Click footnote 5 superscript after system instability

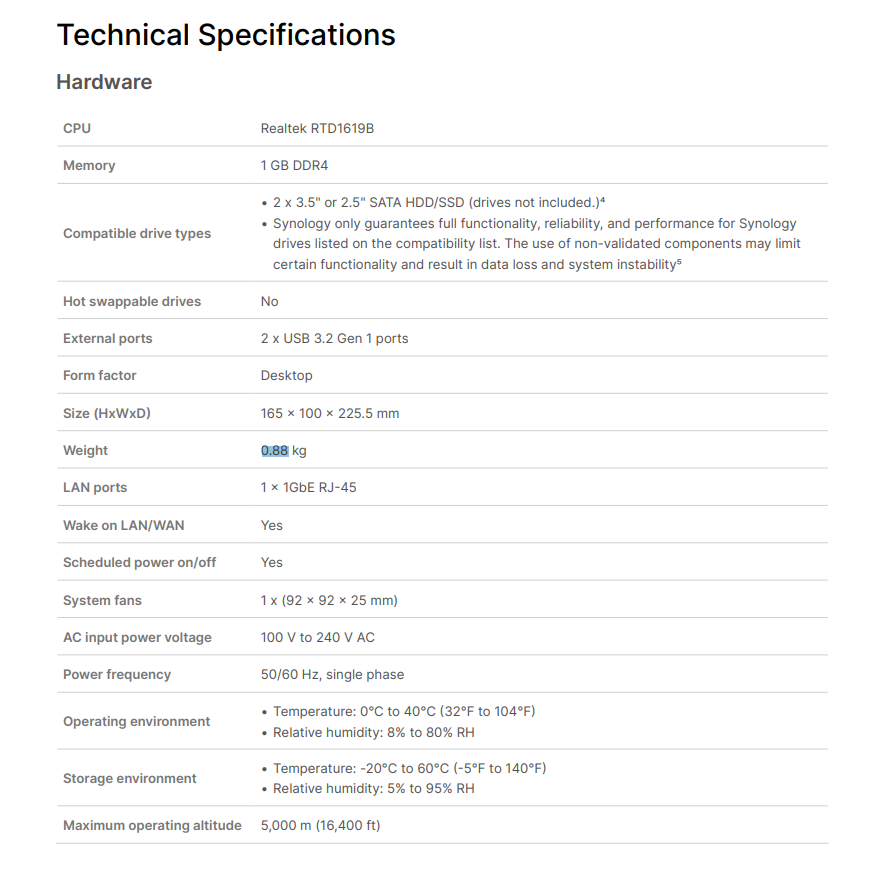[x=679, y=262]
